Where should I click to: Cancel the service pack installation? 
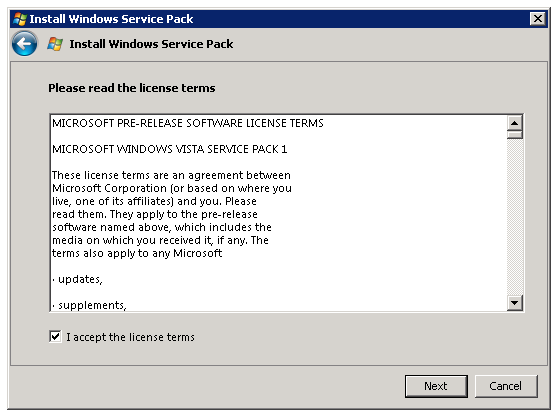(506, 386)
